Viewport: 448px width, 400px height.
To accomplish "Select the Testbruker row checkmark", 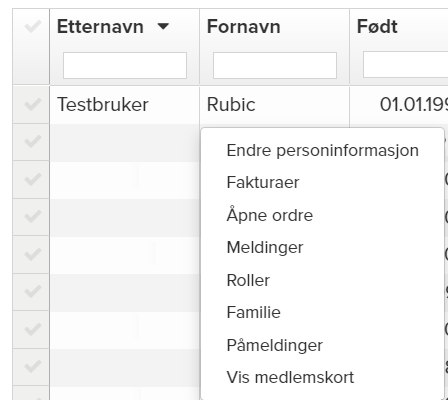I will [x=33, y=104].
